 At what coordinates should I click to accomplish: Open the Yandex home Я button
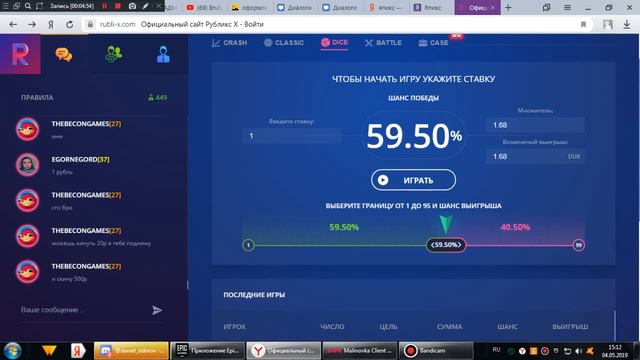(x=51, y=24)
